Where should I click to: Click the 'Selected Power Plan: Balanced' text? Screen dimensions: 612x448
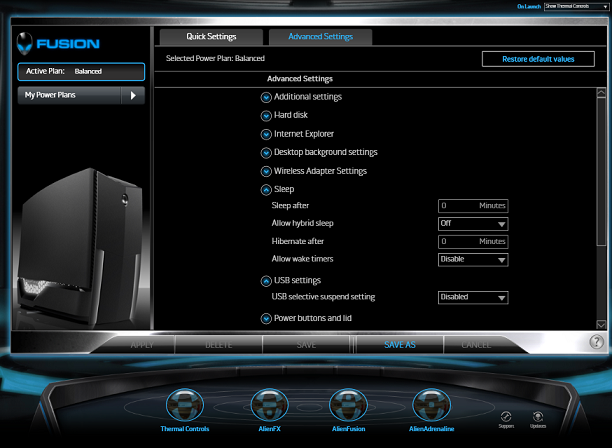point(215,59)
